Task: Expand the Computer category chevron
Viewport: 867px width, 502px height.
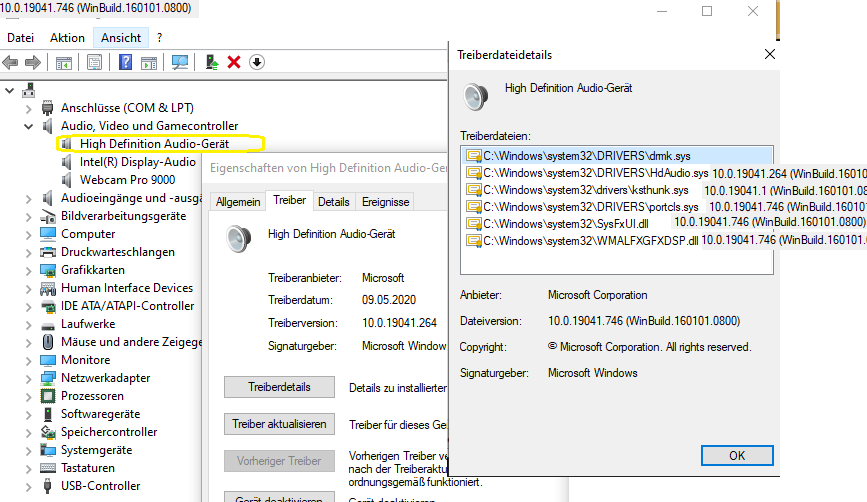Action: click(28, 234)
